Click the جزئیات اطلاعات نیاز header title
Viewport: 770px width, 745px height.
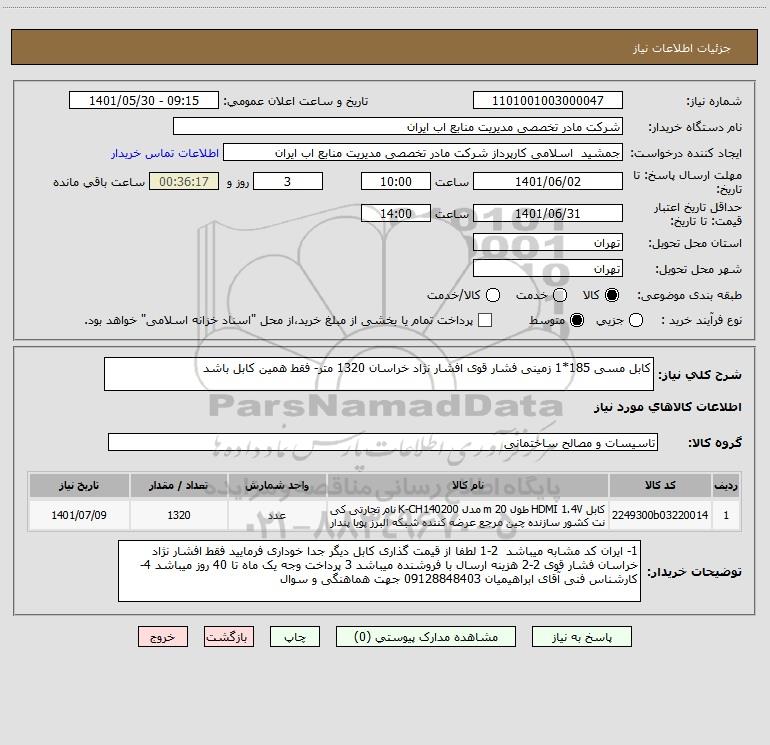[x=681, y=48]
